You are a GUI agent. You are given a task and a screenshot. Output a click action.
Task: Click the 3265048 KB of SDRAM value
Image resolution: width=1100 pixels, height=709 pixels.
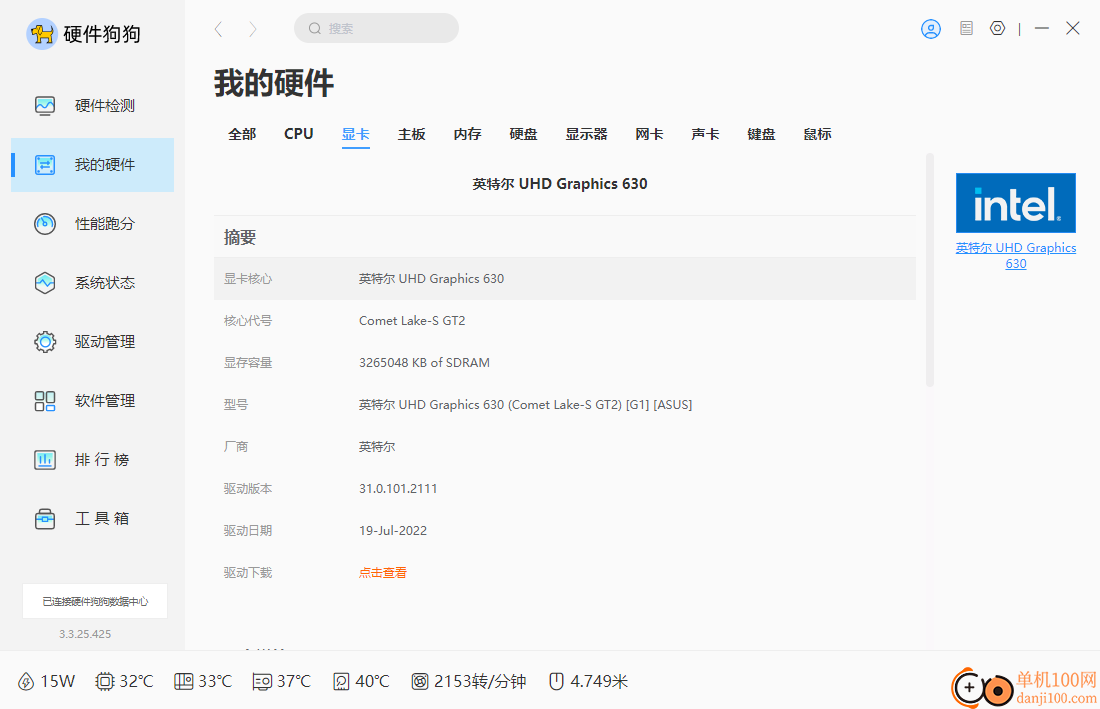pyautogui.click(x=424, y=363)
